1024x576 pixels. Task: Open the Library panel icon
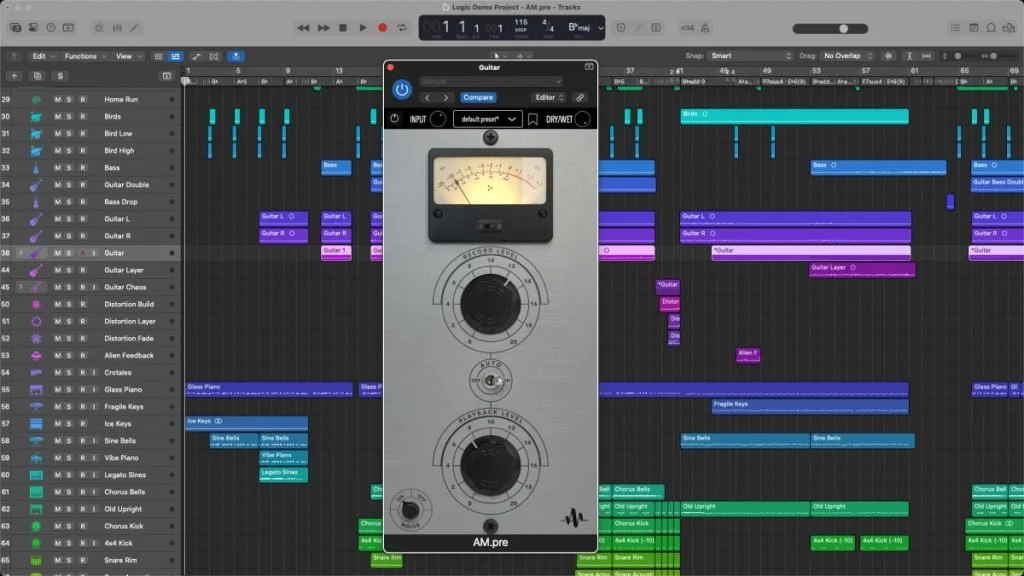15,28
